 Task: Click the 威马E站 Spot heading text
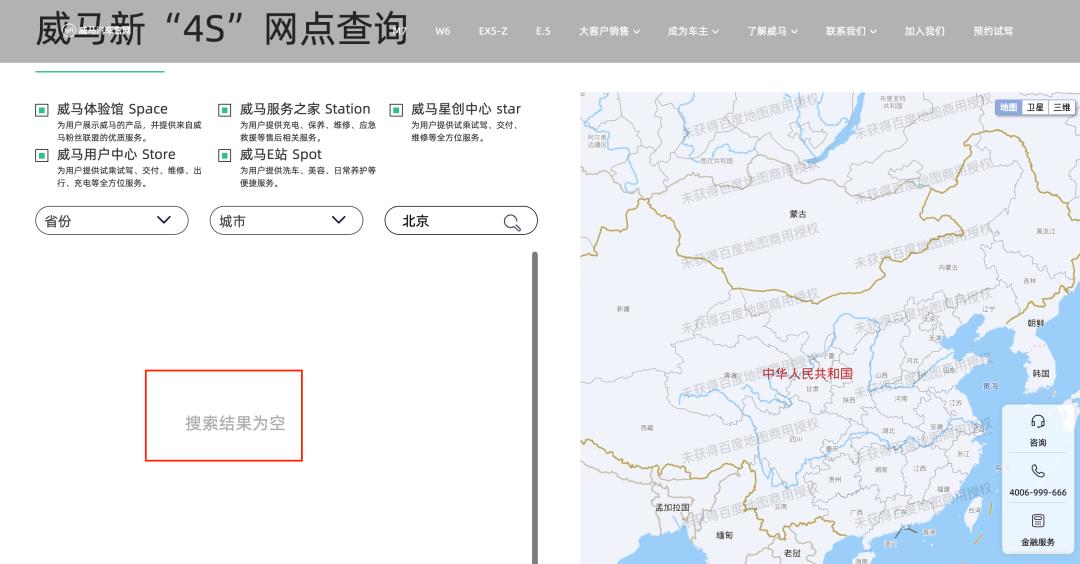280,154
